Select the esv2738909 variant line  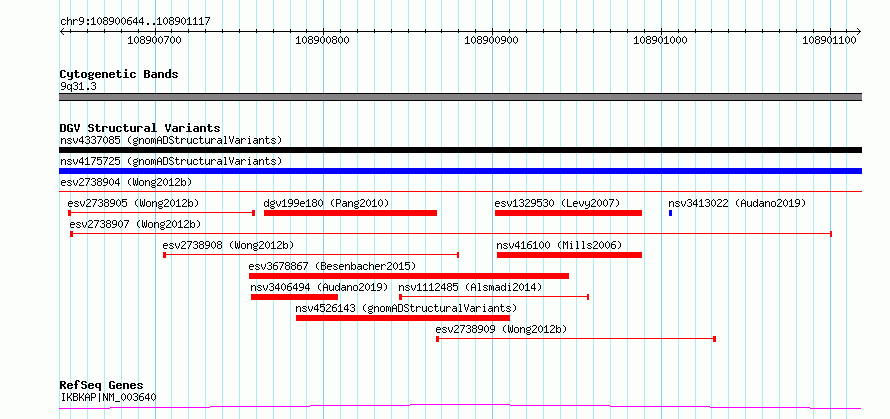point(576,339)
